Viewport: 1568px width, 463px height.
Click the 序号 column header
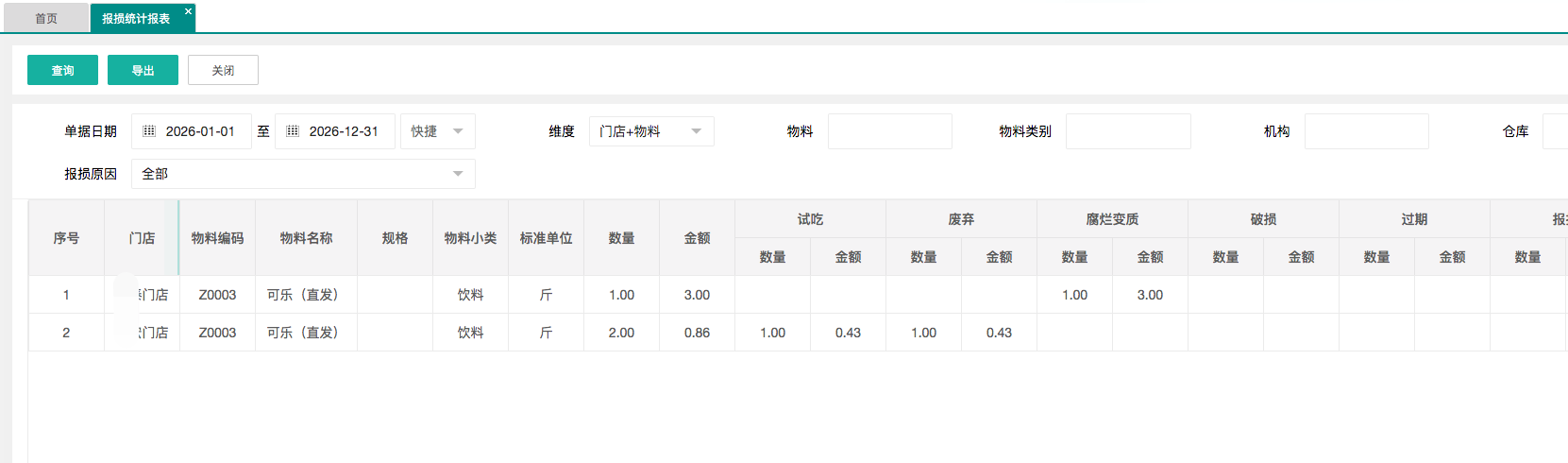pyautogui.click(x=66, y=238)
